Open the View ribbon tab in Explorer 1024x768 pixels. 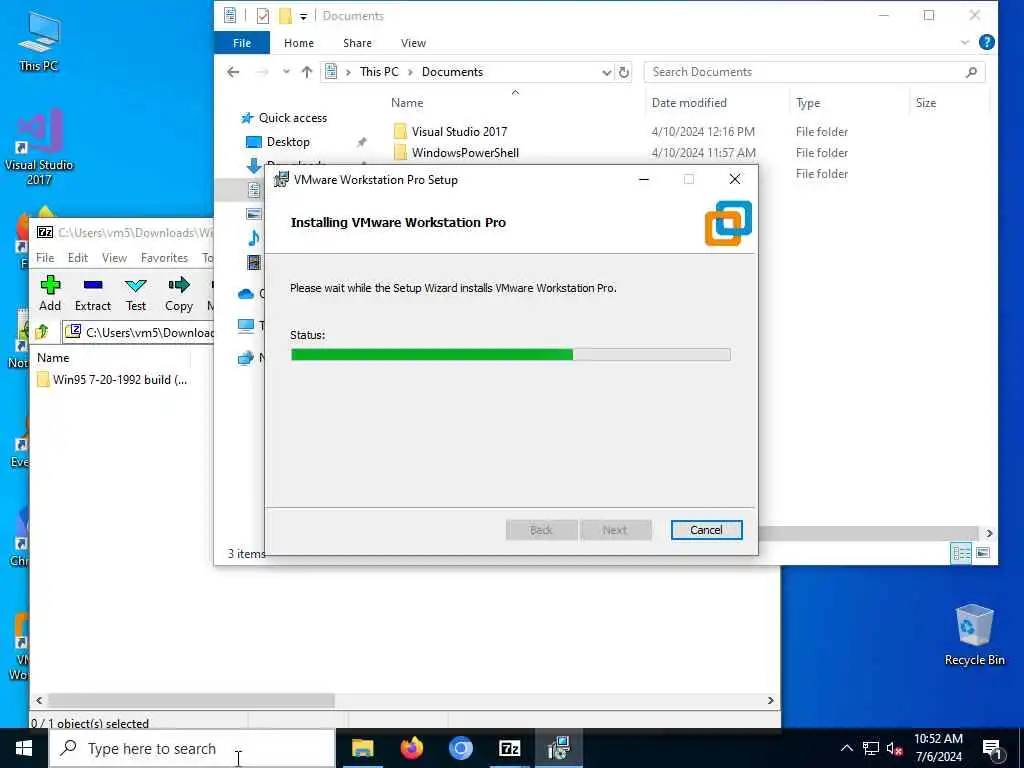tap(413, 43)
